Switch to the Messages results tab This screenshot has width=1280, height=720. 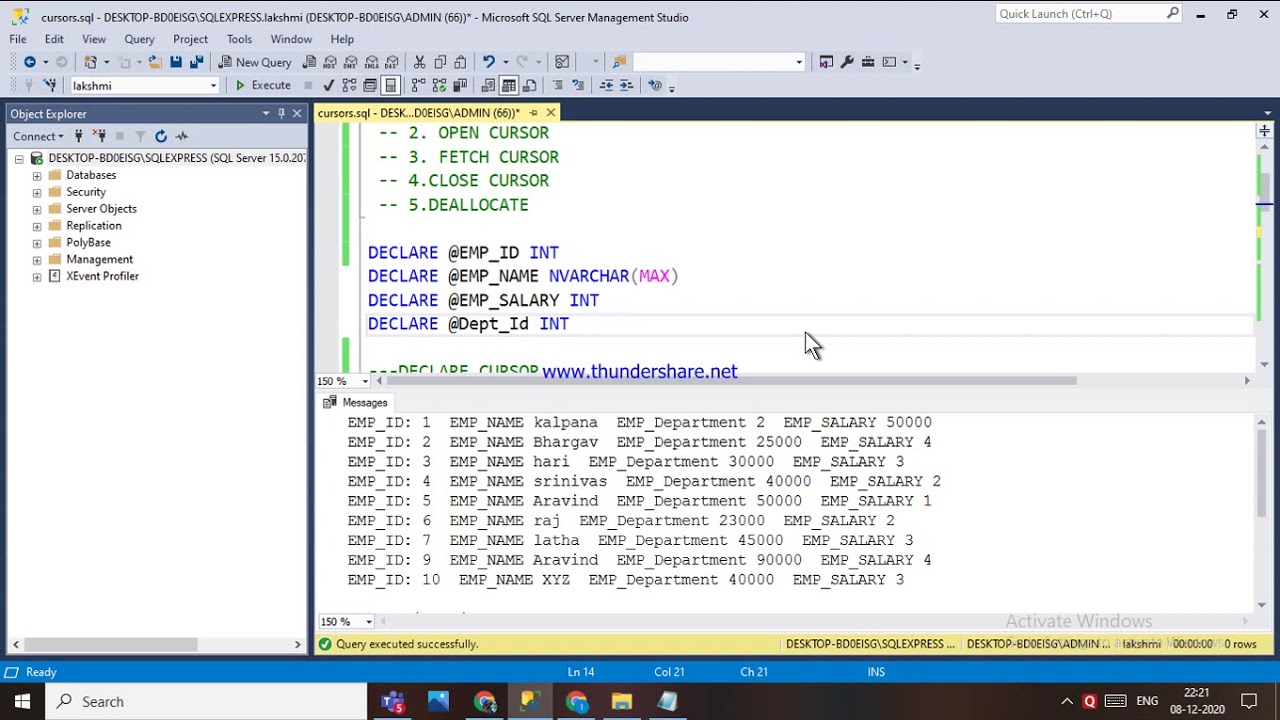[x=355, y=402]
